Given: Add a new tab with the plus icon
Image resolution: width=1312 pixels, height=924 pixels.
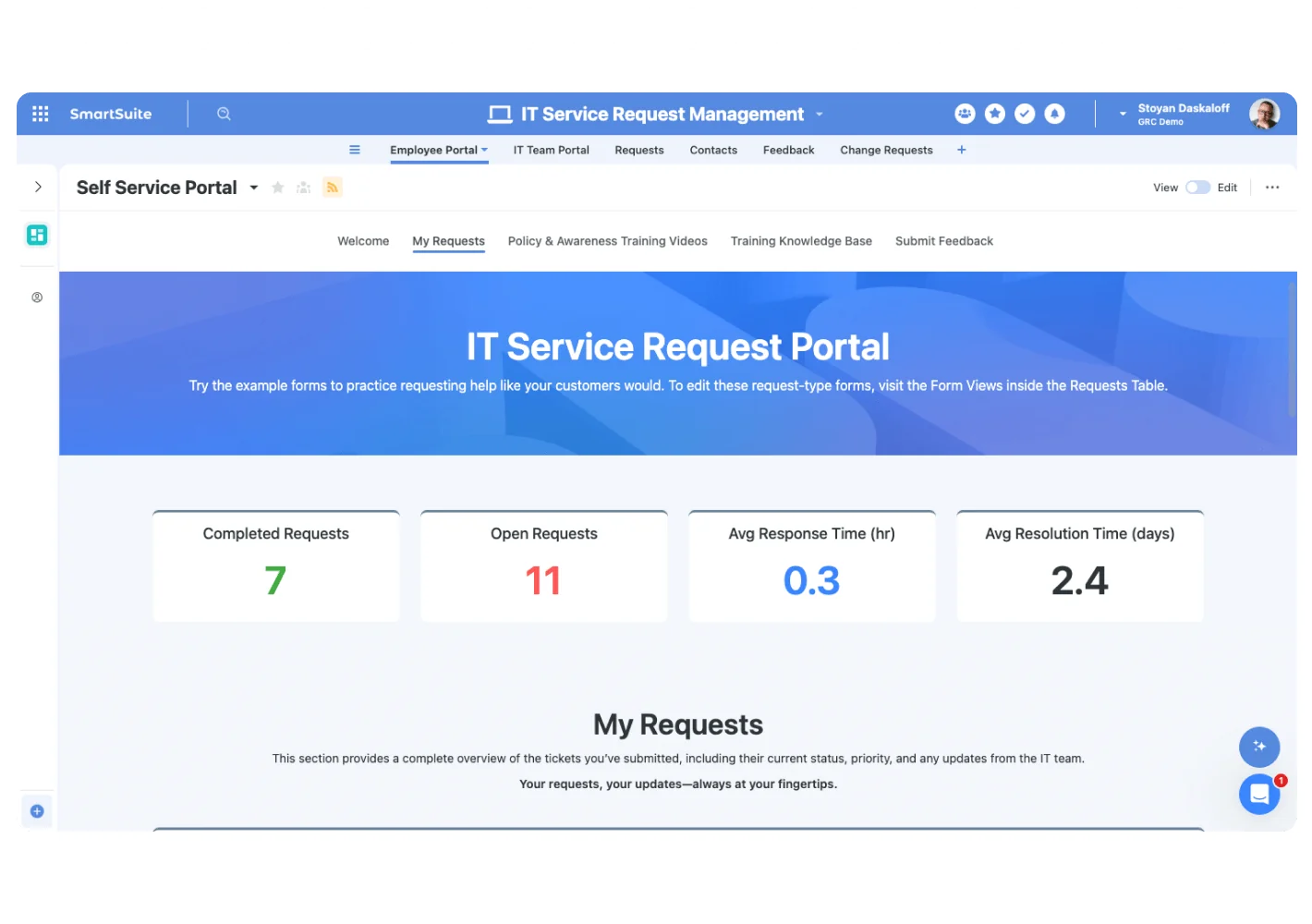Looking at the screenshot, I should tap(962, 150).
